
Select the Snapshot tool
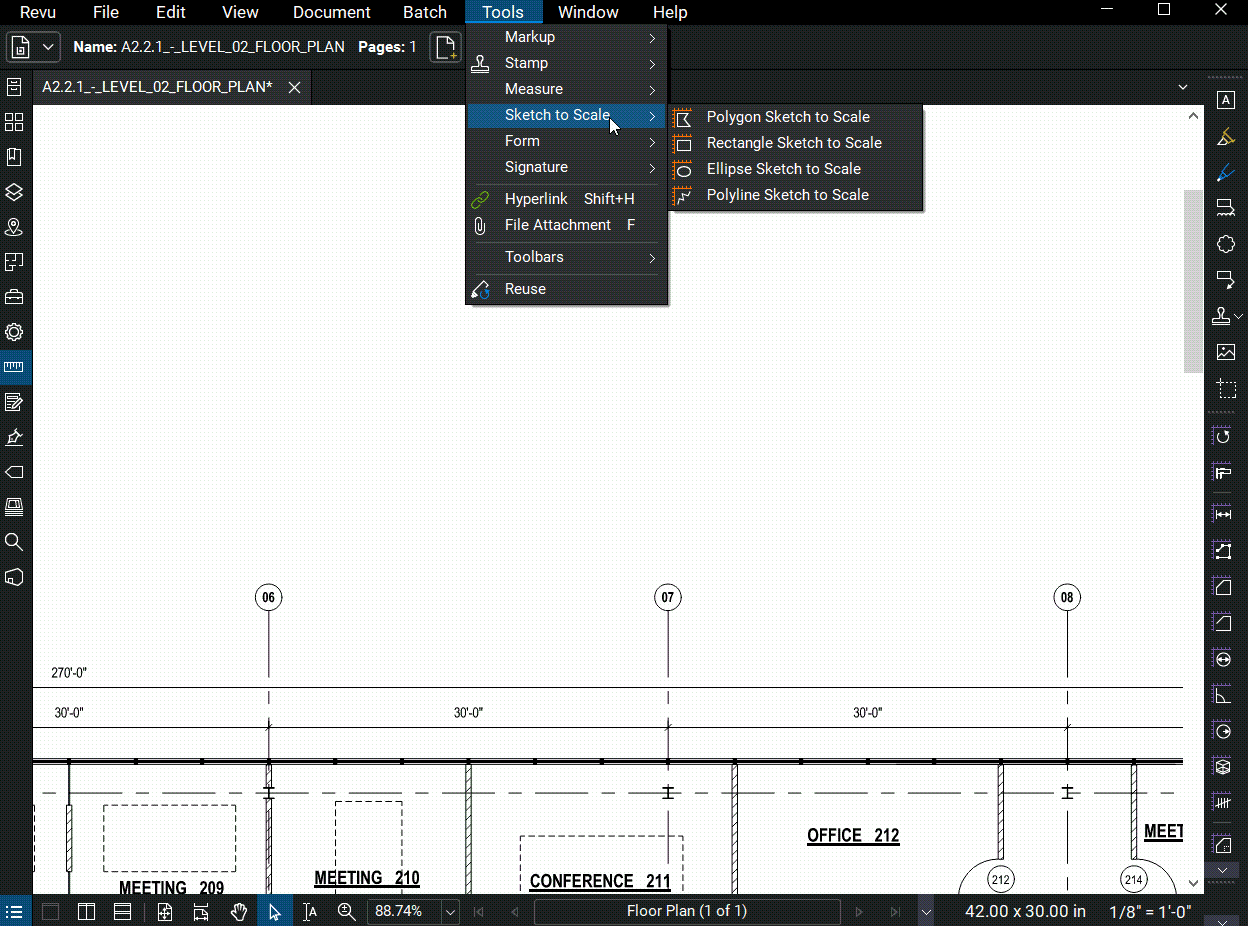(x=1227, y=389)
